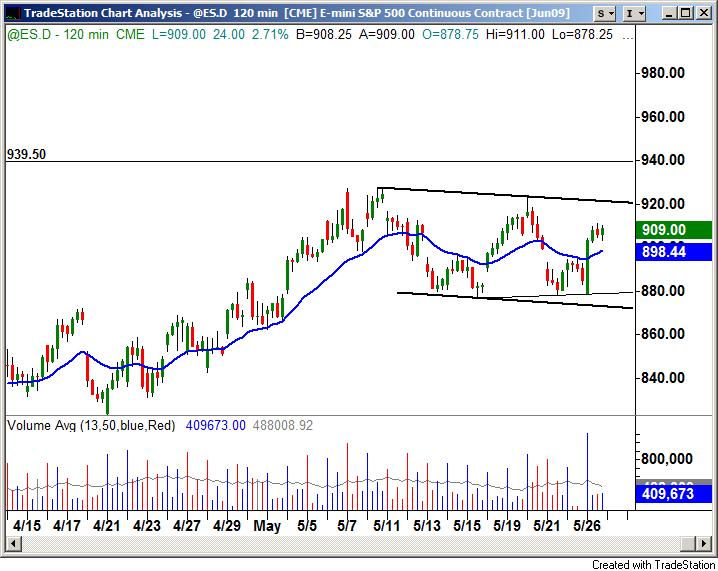Click the left arrow of the horizontal scrollbar

tap(13, 544)
